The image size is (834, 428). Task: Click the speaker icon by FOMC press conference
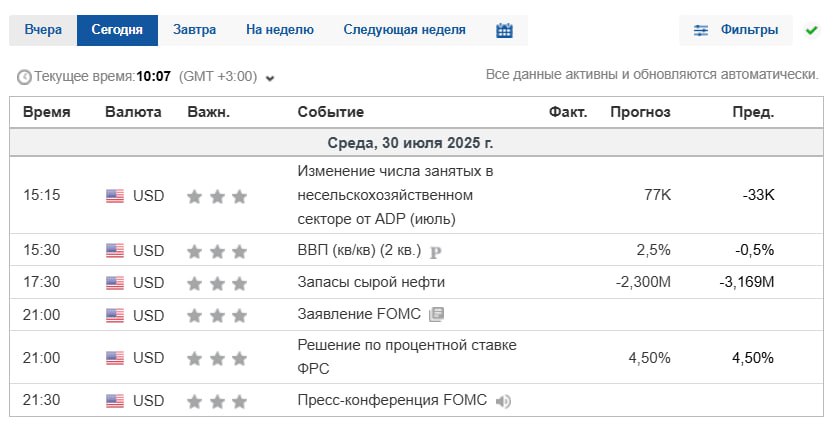click(503, 401)
